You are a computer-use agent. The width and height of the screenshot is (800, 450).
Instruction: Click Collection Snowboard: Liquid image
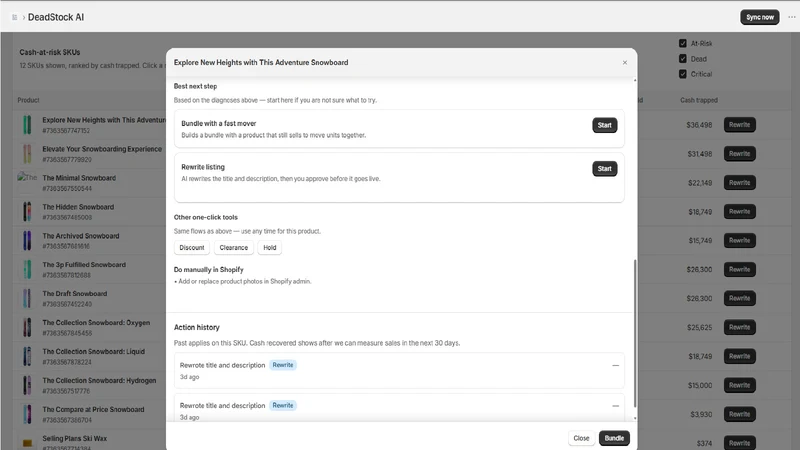[27, 356]
